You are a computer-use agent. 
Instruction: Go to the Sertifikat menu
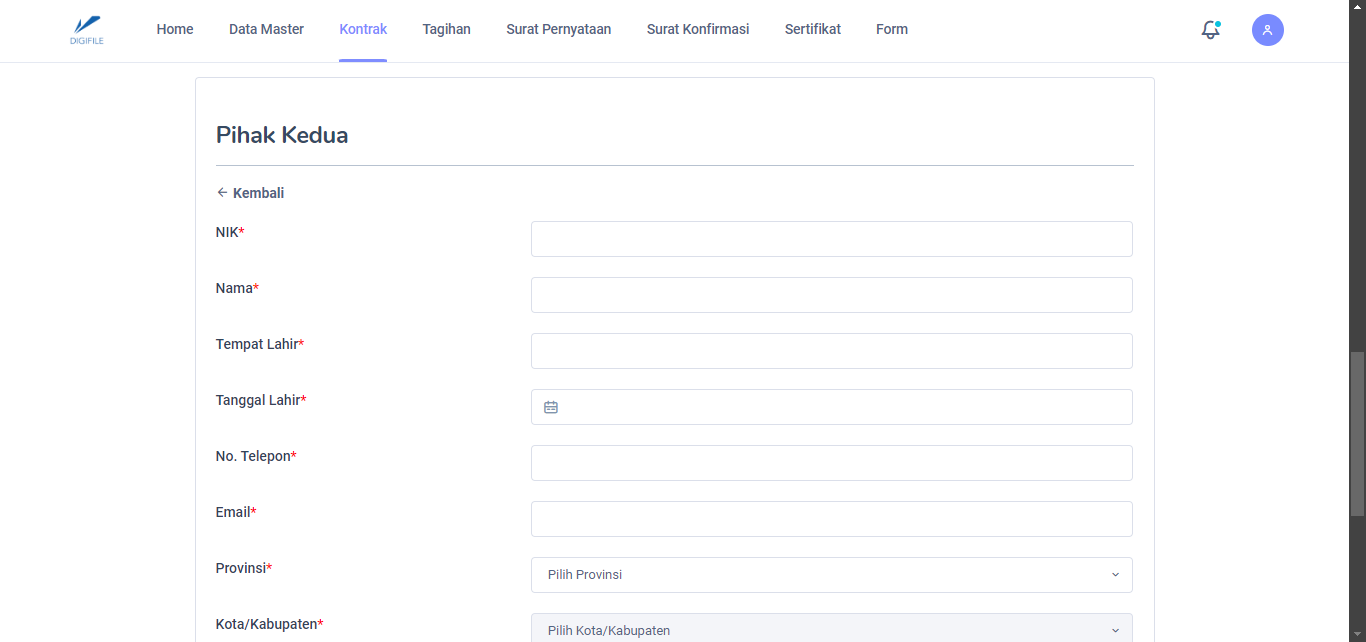812,29
